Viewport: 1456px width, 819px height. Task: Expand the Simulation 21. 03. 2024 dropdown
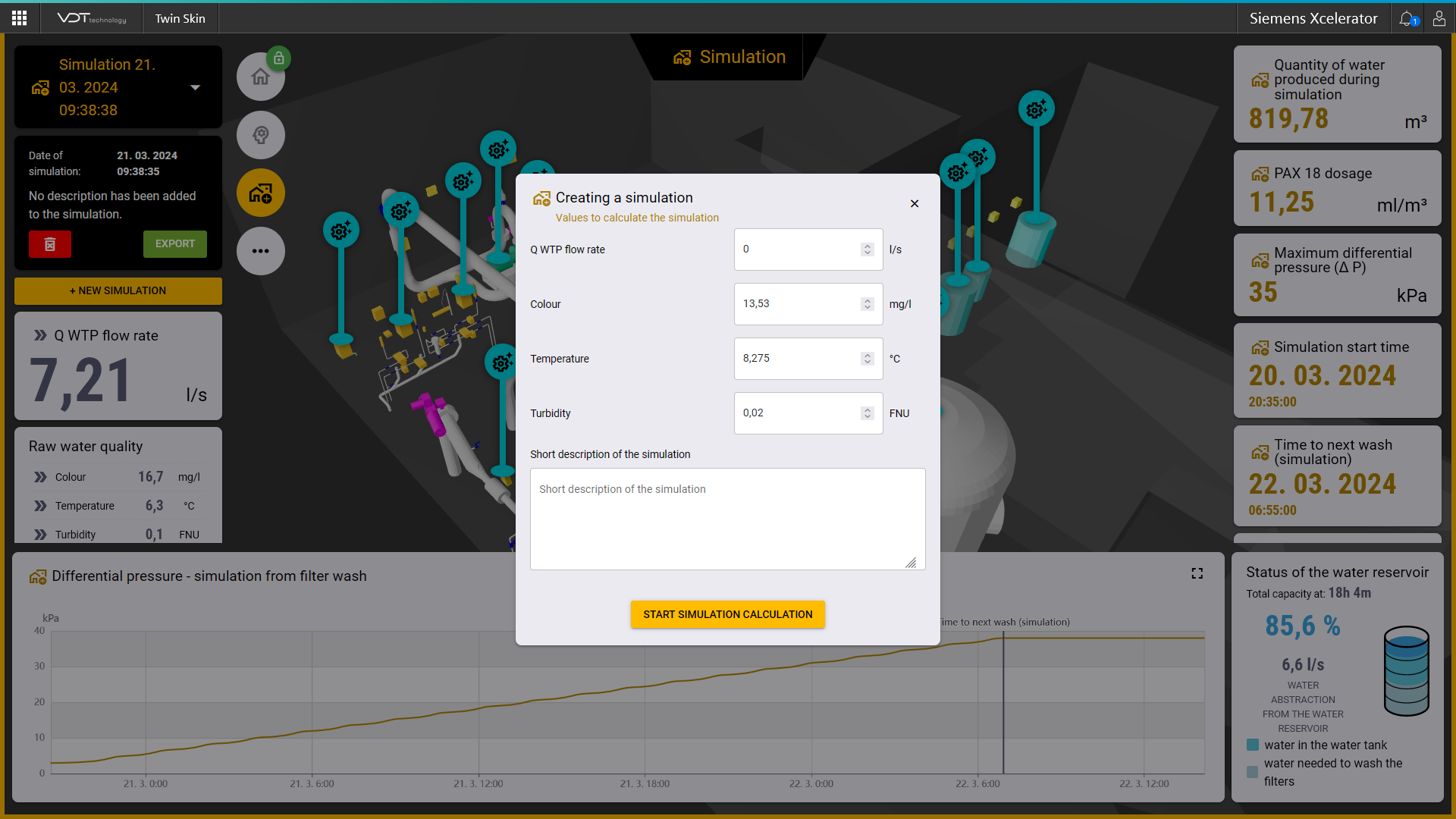[x=195, y=87]
